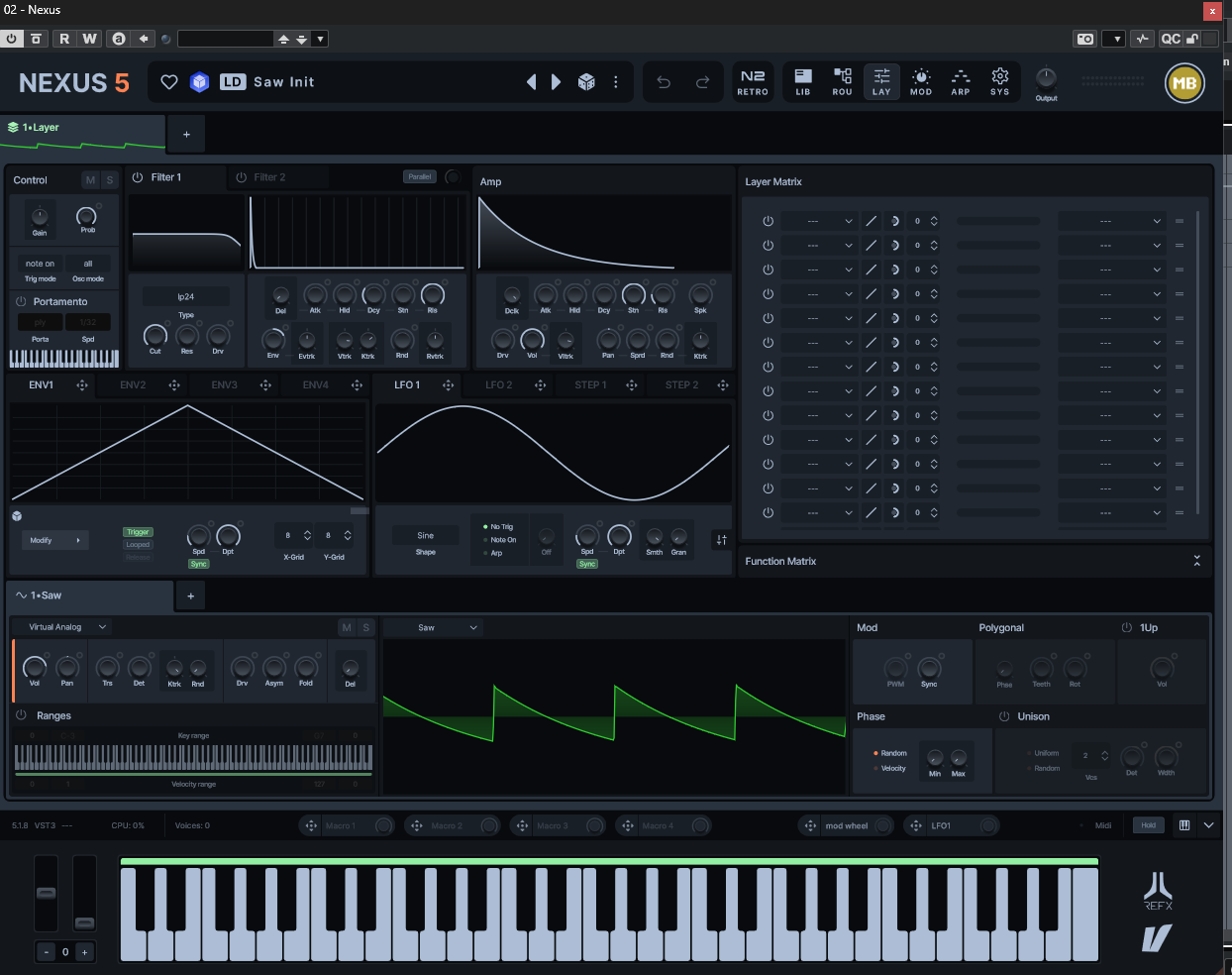Click the undo arrow icon
Image resolution: width=1232 pixels, height=975 pixels.
click(x=664, y=82)
